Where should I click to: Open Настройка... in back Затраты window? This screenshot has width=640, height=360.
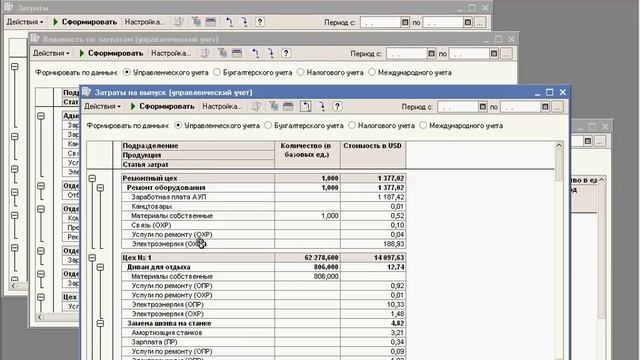pos(144,22)
